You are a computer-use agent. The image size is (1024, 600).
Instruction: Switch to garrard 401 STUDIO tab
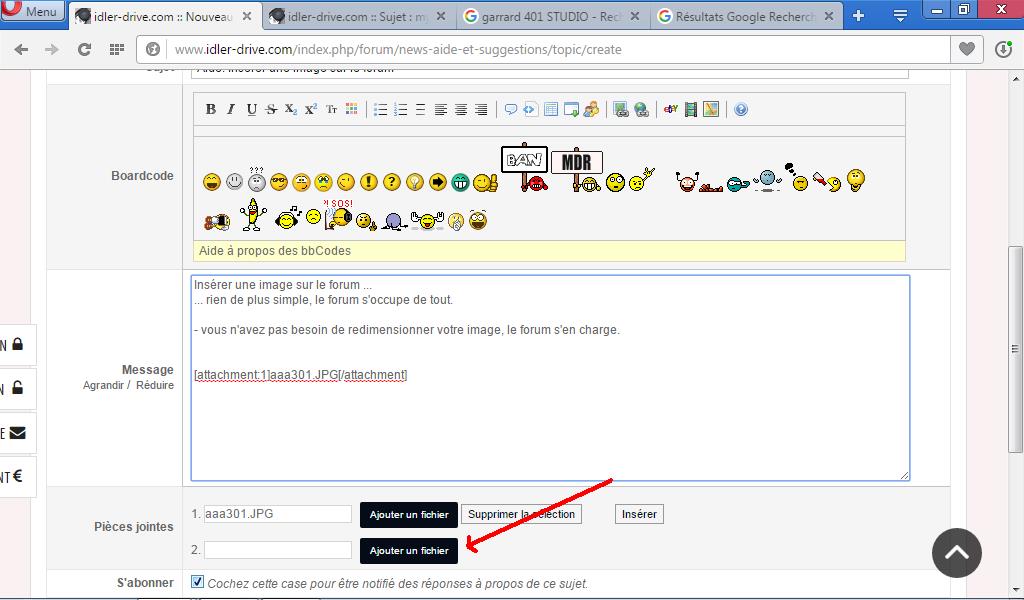point(550,17)
